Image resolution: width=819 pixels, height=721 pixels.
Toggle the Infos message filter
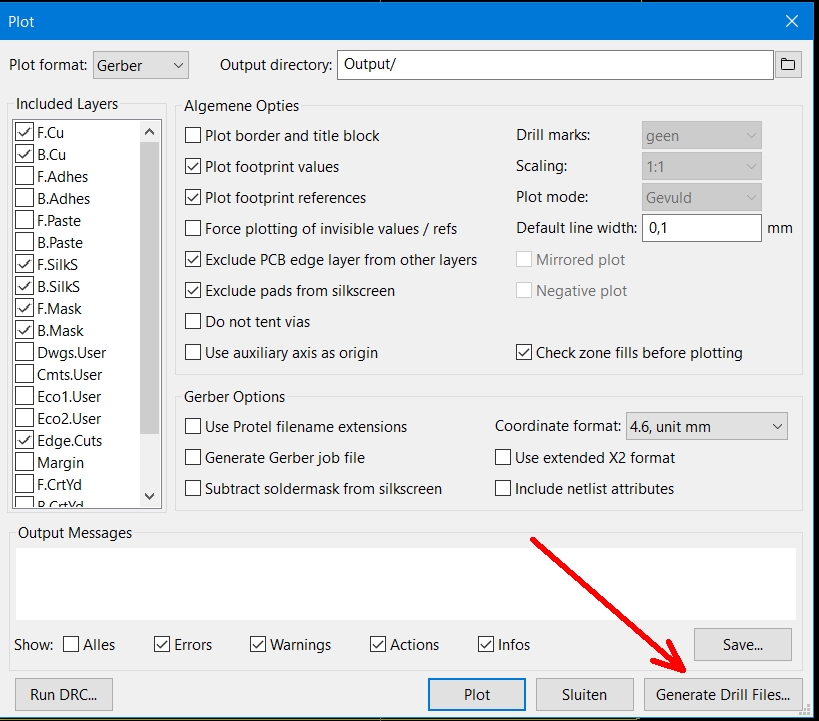tap(486, 644)
